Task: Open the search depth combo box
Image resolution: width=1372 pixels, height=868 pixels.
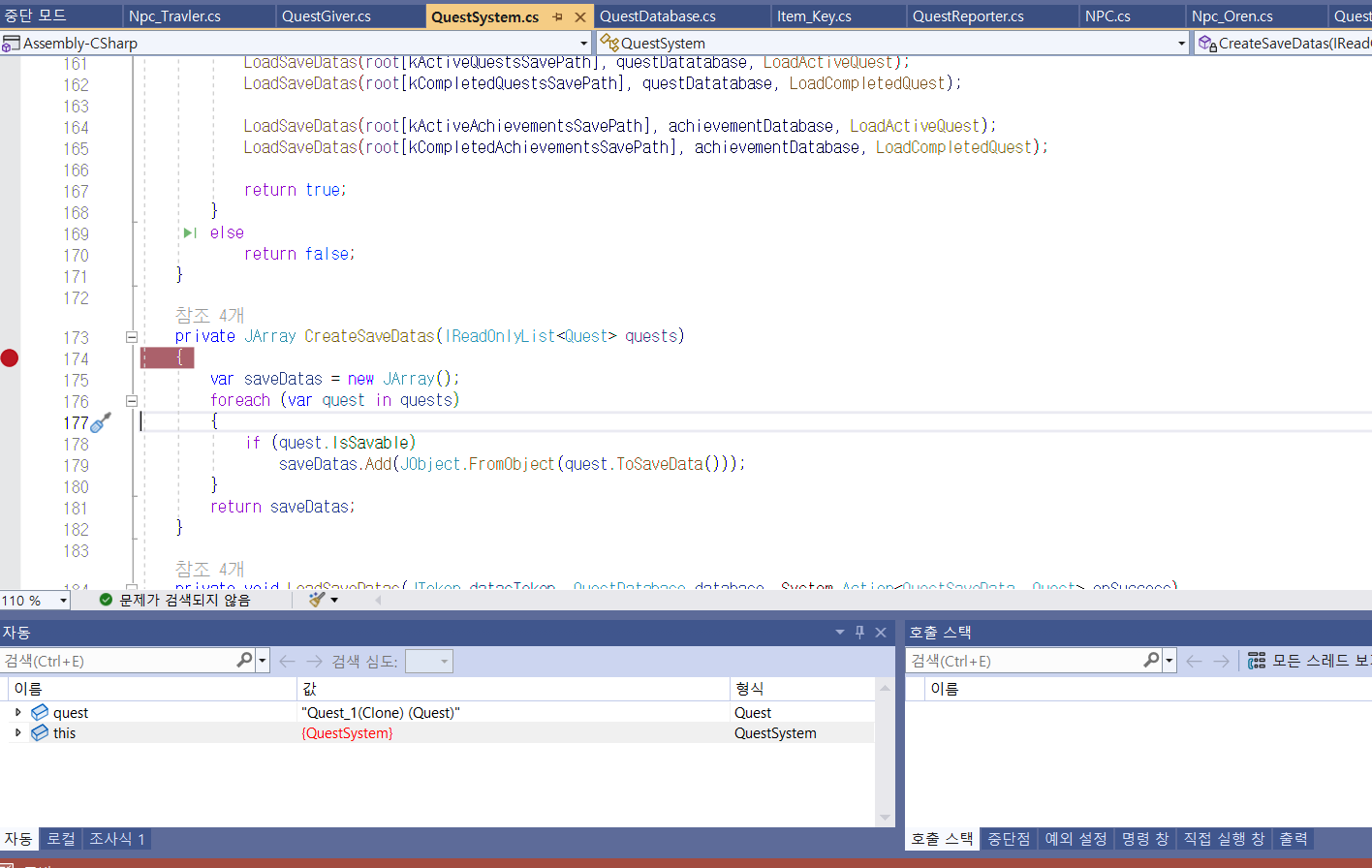Action: 428,661
